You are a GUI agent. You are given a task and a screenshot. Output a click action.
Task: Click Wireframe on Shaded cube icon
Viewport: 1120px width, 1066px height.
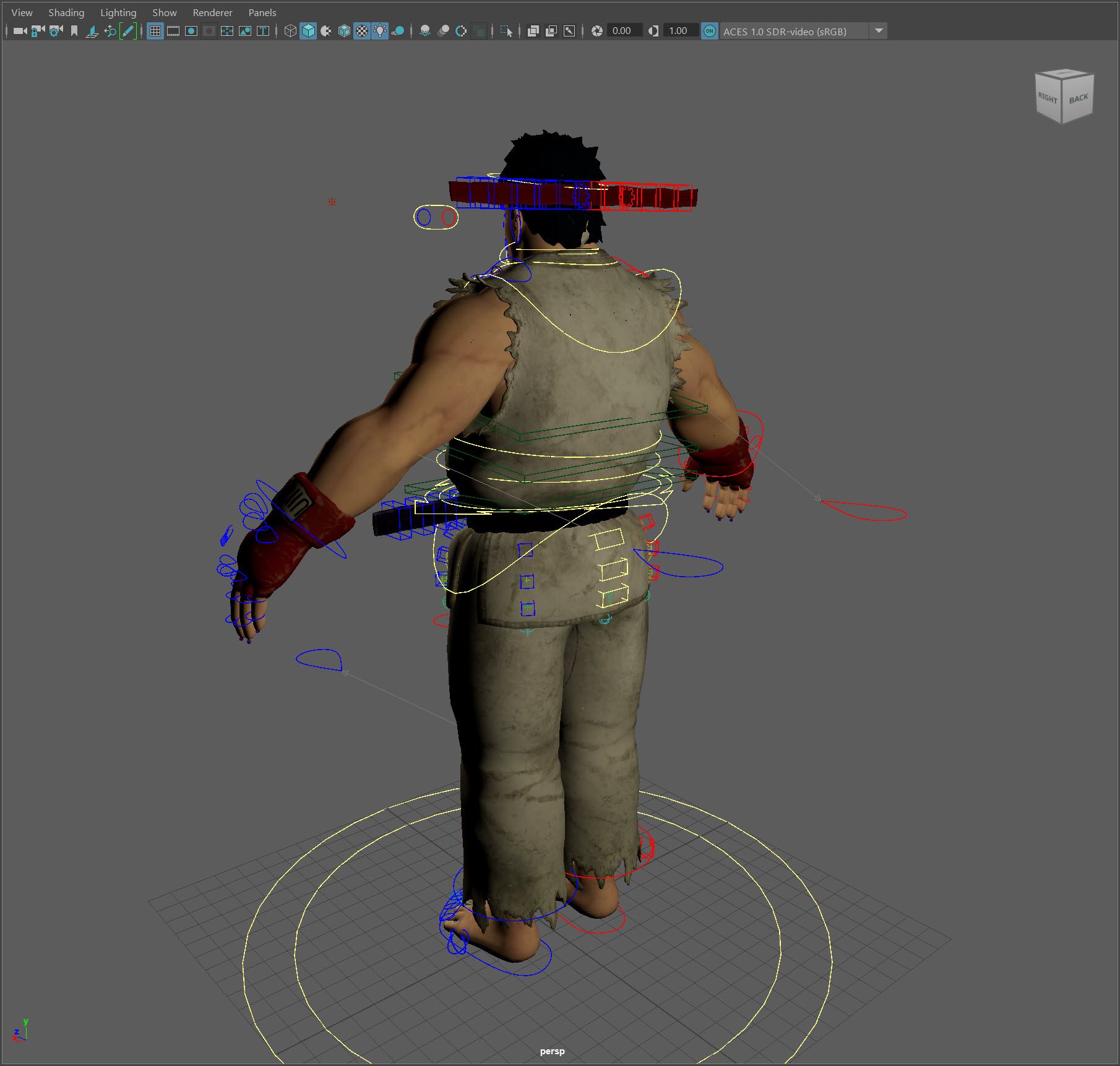coord(344,31)
